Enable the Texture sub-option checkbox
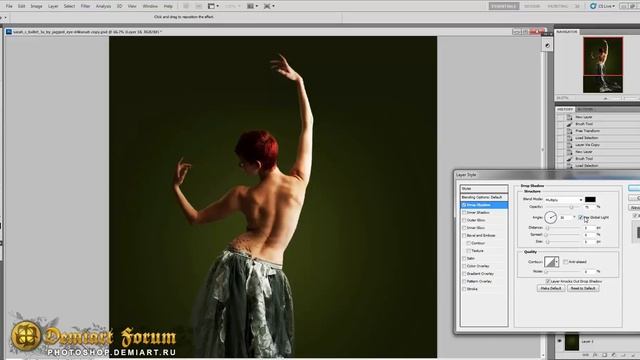The width and height of the screenshot is (640, 360). (x=469, y=251)
